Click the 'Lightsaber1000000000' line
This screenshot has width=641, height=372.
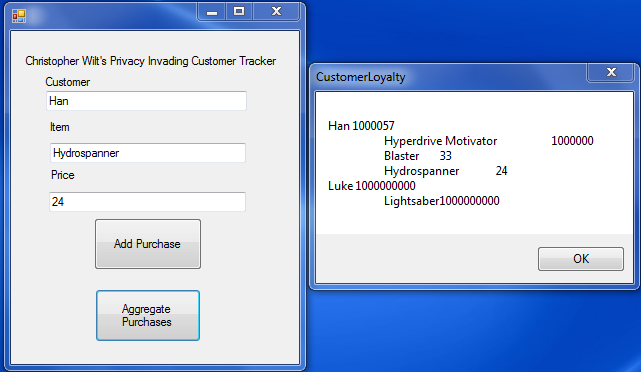pyautogui.click(x=442, y=201)
